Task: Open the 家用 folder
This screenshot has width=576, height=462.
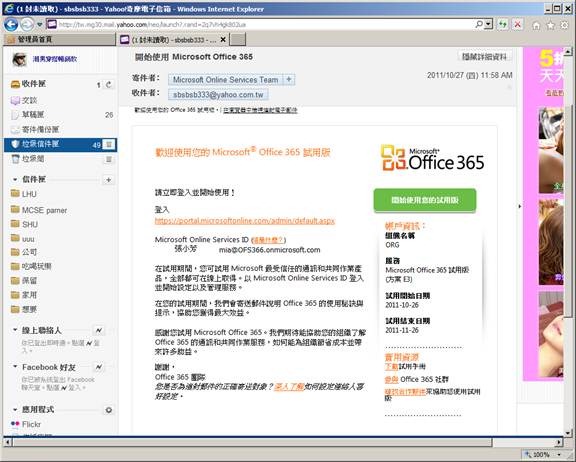Action: (29, 295)
